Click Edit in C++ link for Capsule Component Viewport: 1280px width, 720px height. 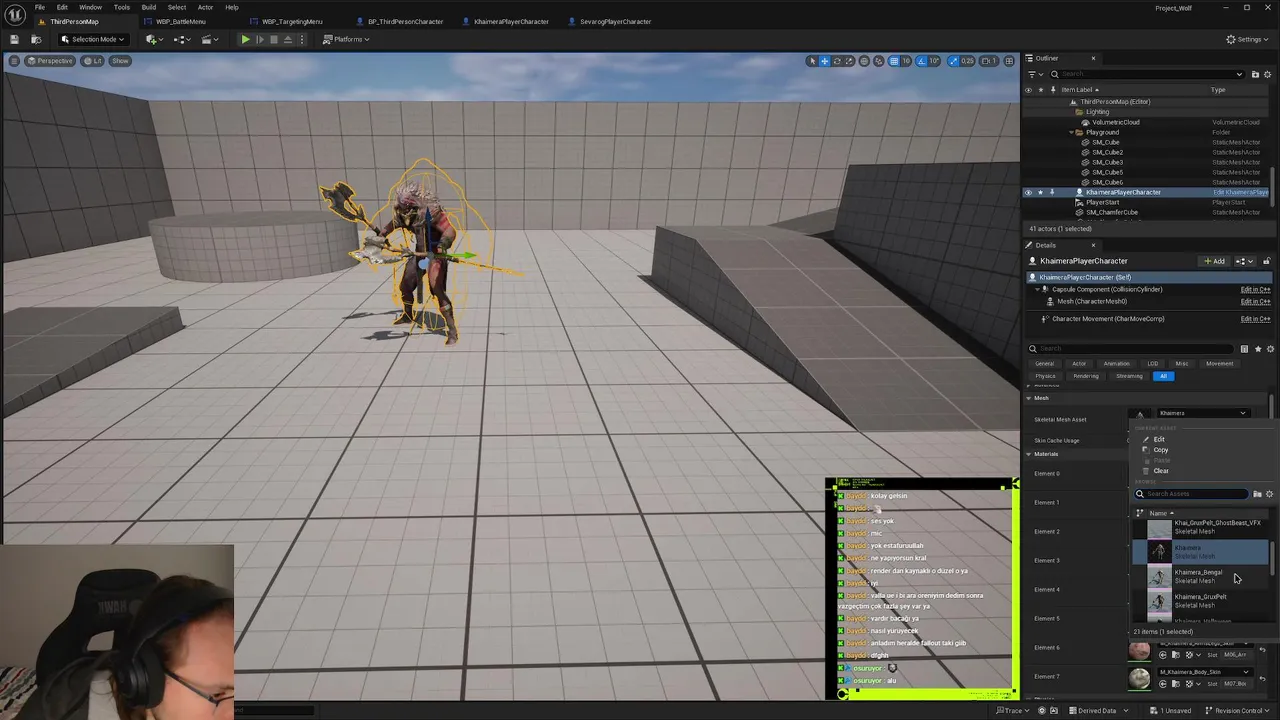1255,289
